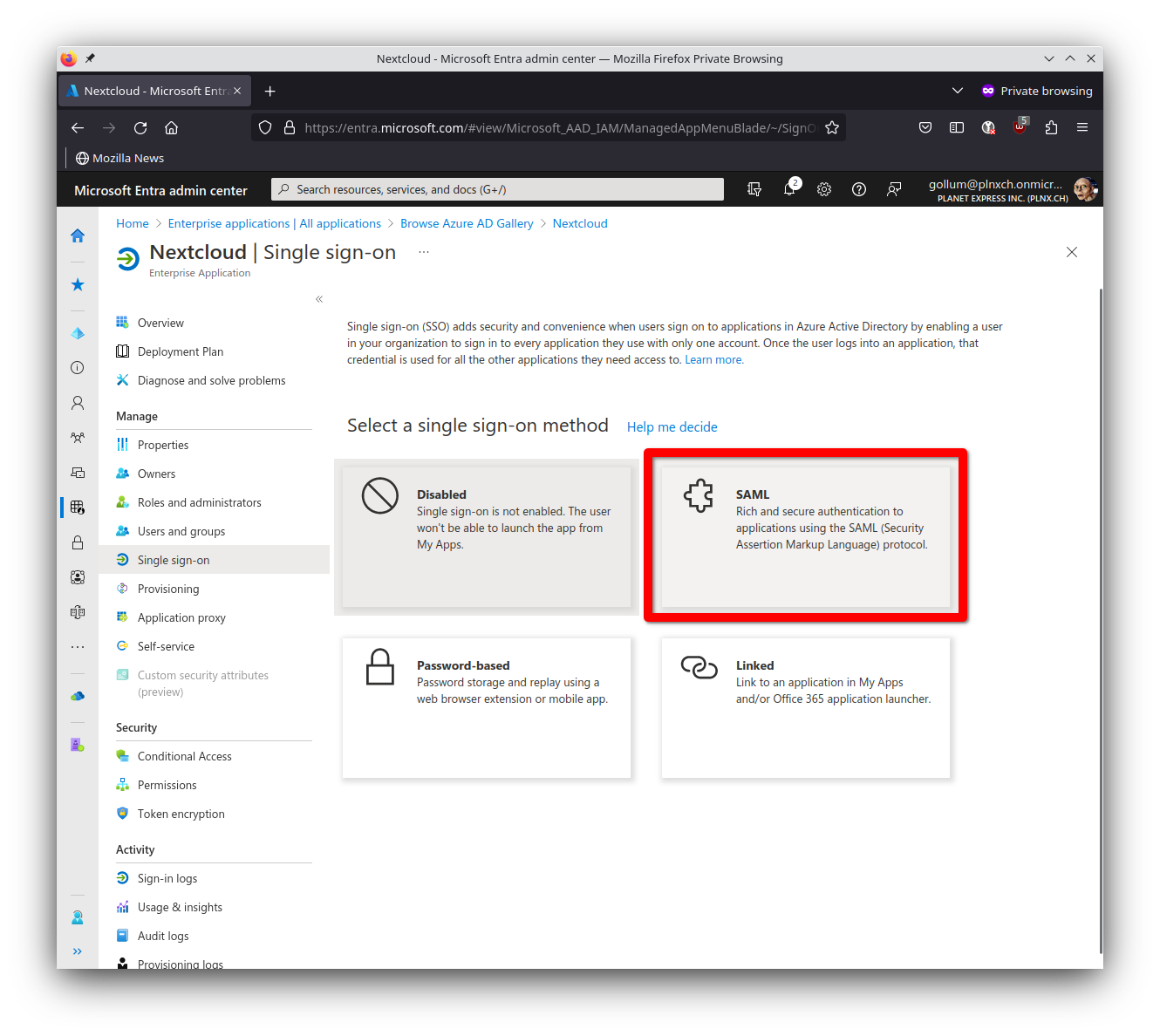Open the help question mark icon

(859, 189)
